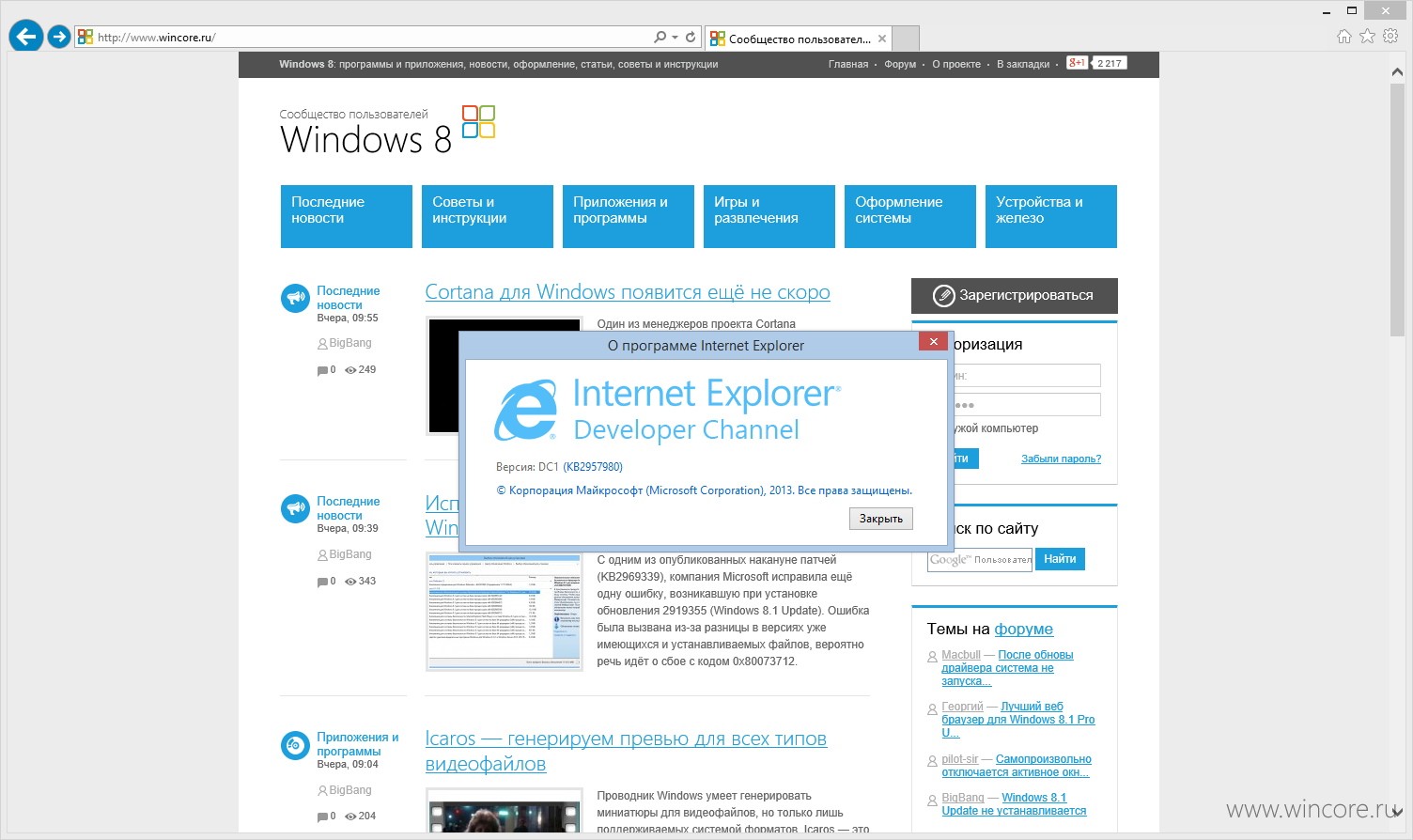Click the wincore.ru site favicon in address bar
This screenshot has width=1413, height=840.
tap(85, 38)
